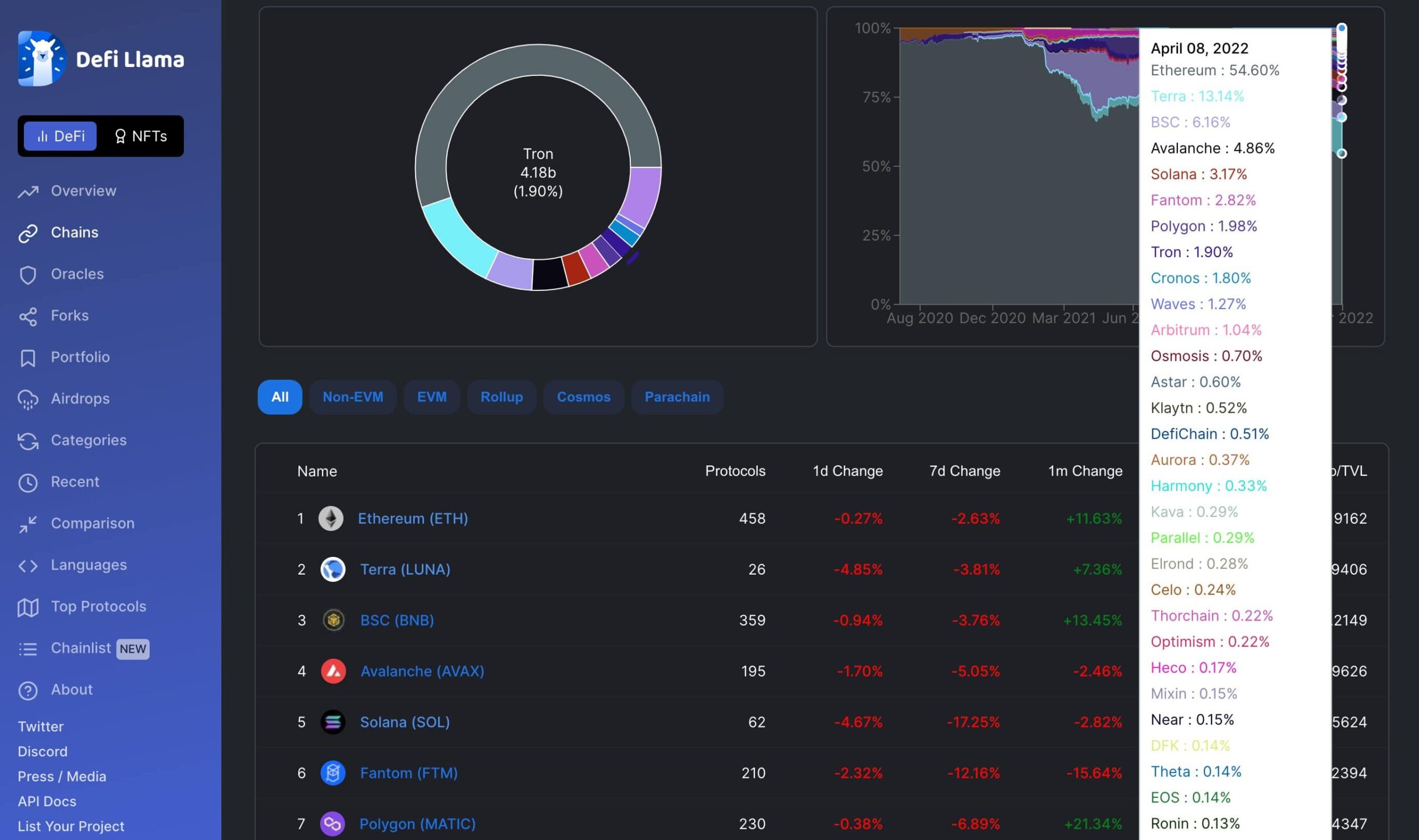Screen dimensions: 1419x840
Task: Click the black Avalanche donut chart segment
Action: (x=549, y=274)
